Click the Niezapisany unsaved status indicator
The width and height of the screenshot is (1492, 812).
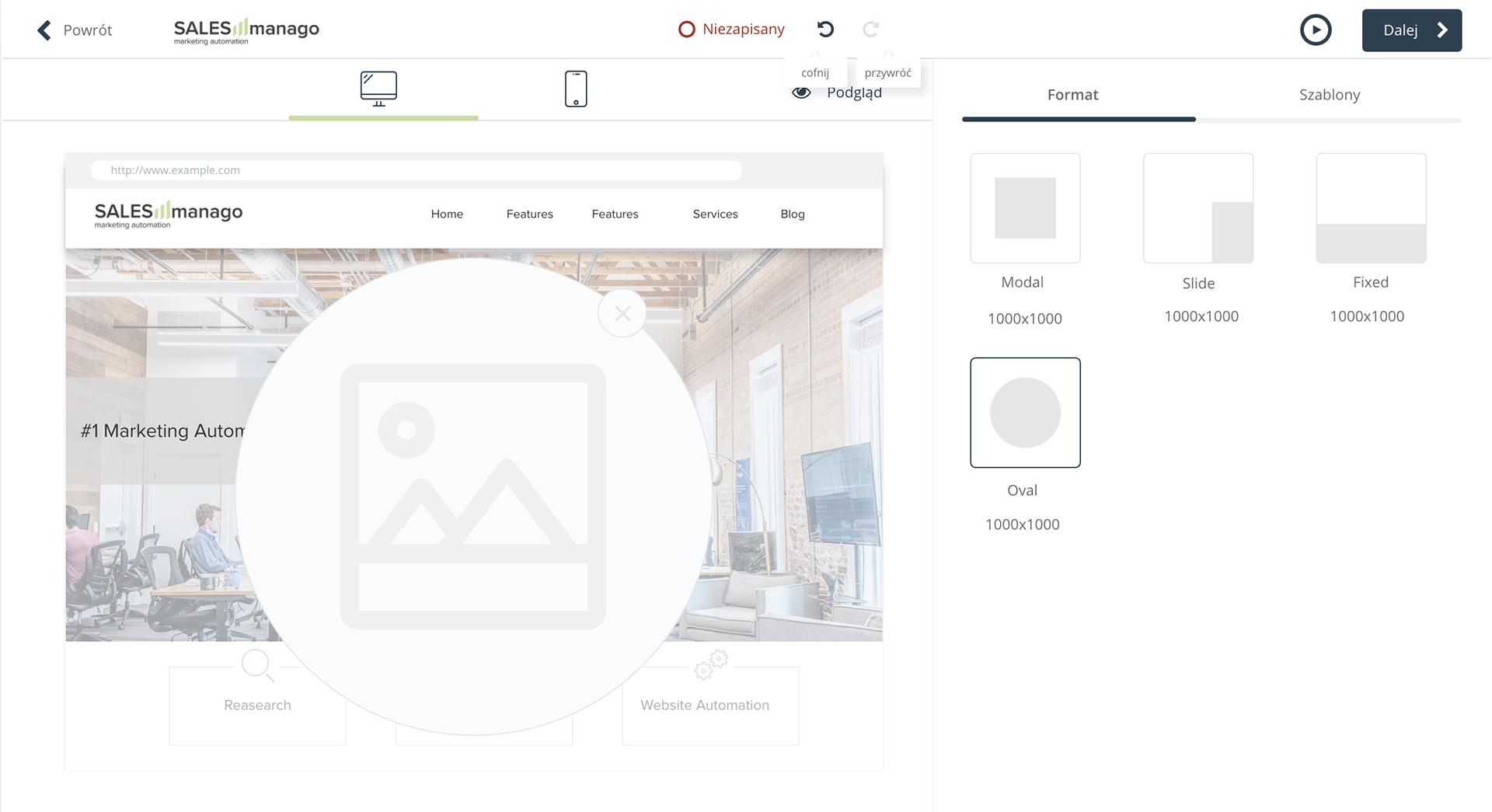[x=731, y=30]
